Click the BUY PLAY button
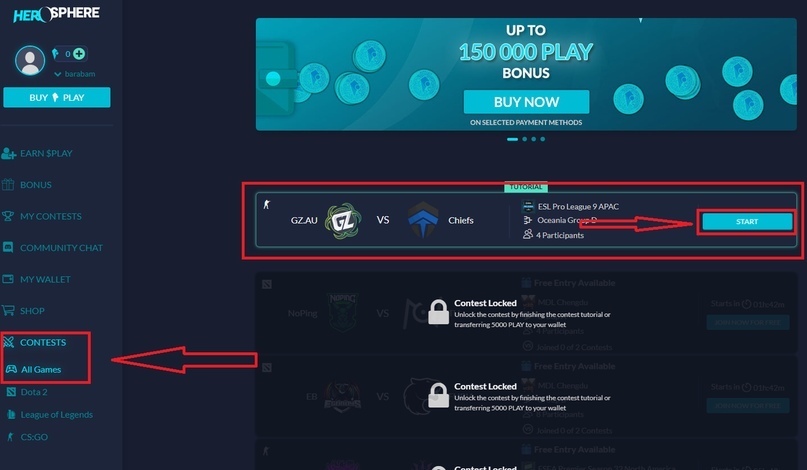This screenshot has height=470, width=807. 57,97
